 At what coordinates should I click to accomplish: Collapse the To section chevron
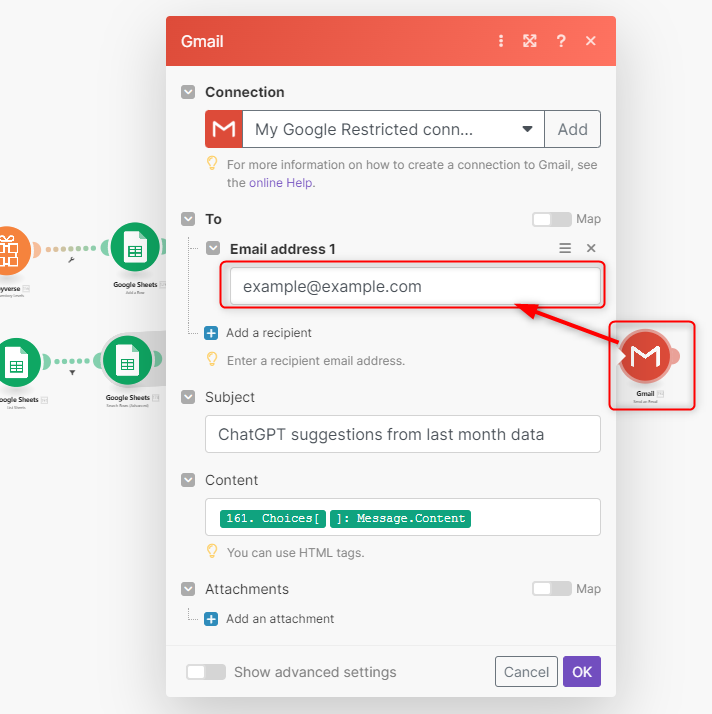tap(188, 219)
